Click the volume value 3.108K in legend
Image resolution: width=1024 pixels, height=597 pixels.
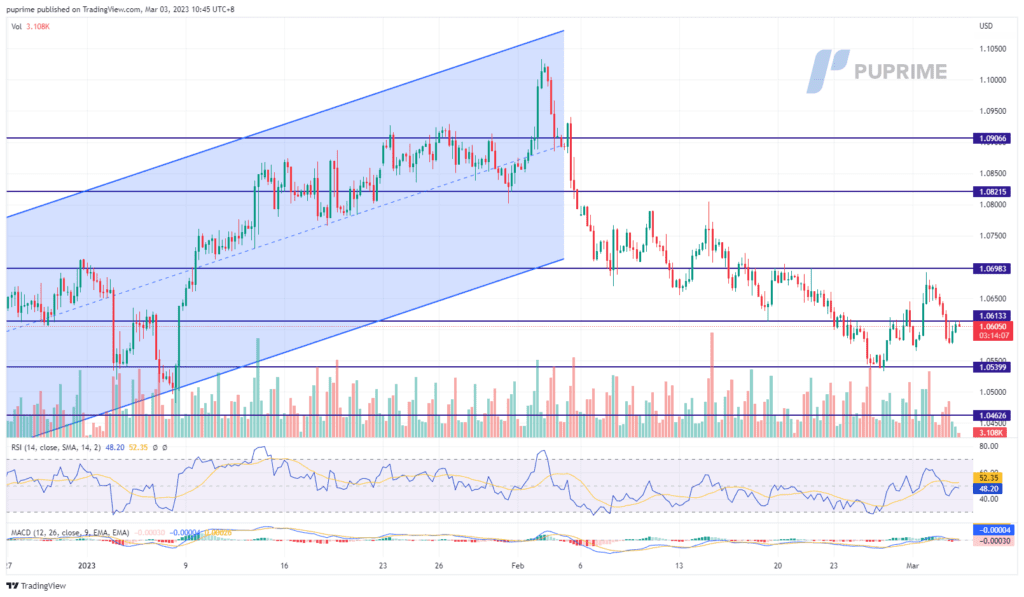pyautogui.click(x=38, y=27)
